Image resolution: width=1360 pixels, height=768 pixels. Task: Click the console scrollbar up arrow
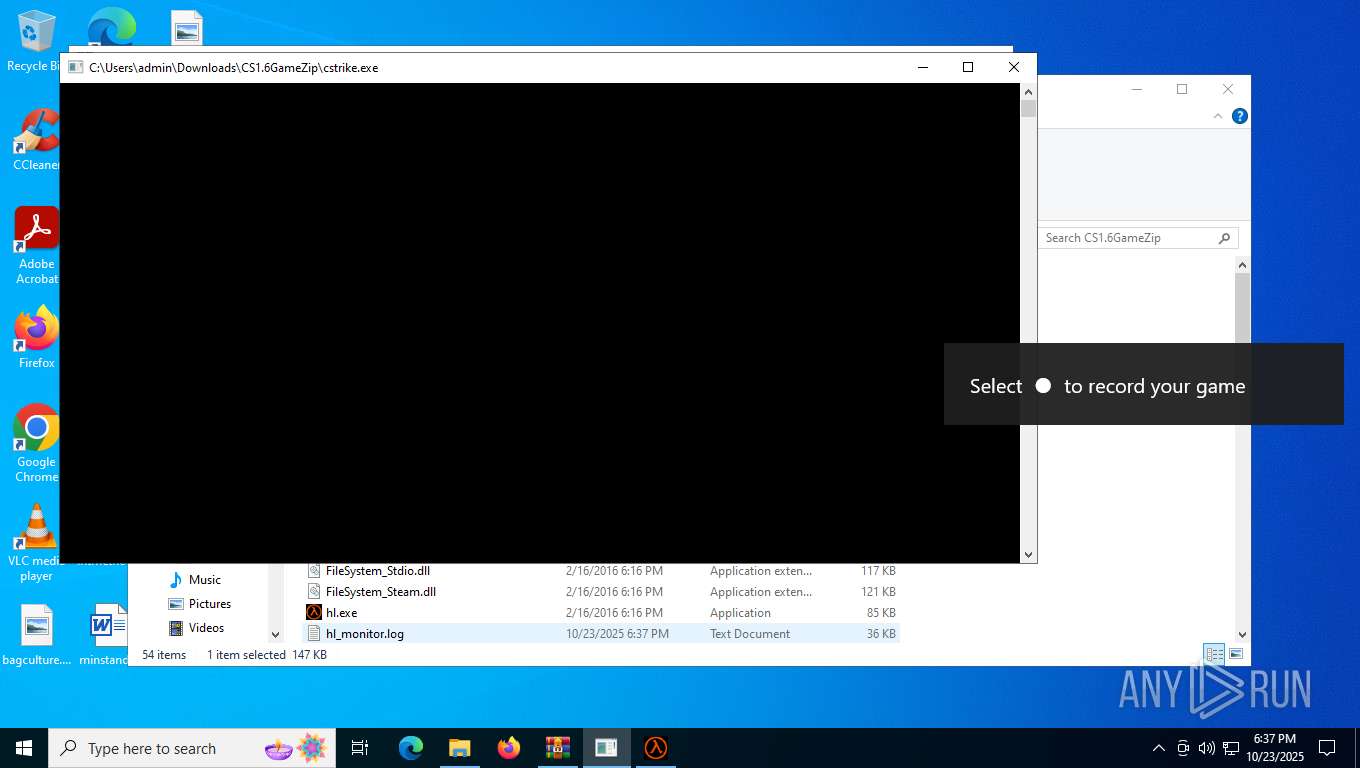click(1028, 91)
